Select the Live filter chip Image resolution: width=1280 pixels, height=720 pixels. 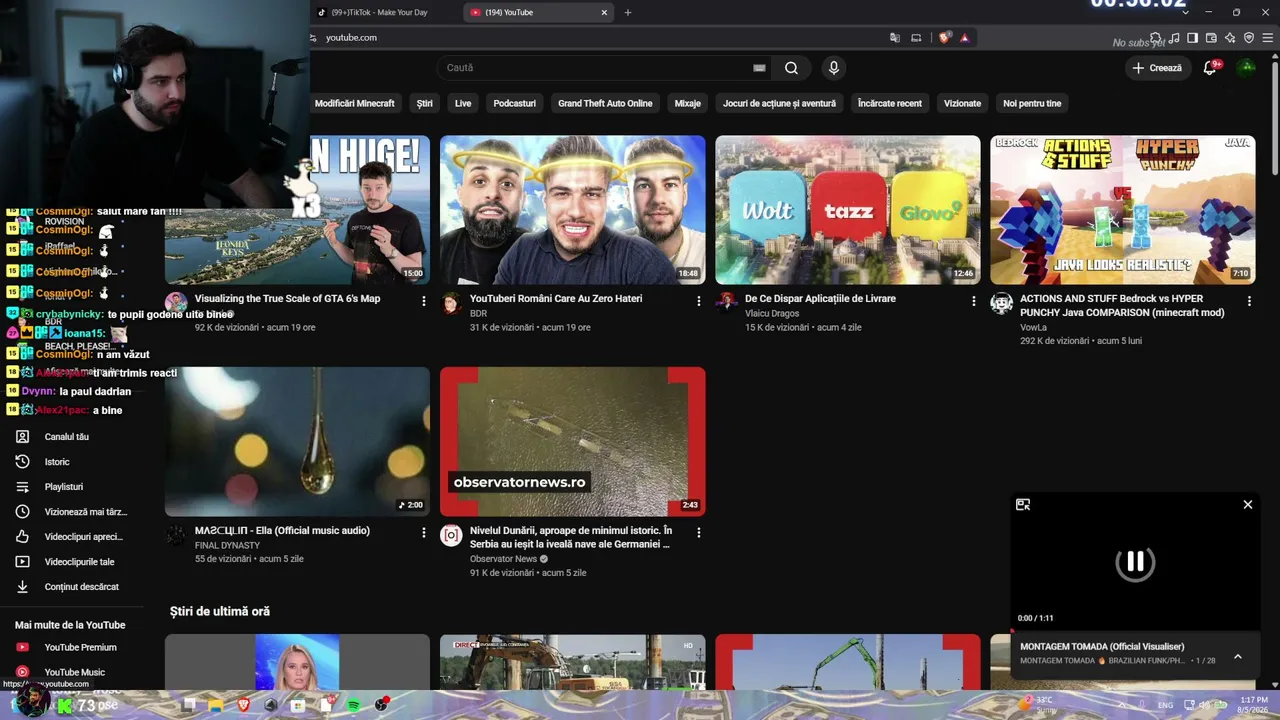[x=463, y=103]
